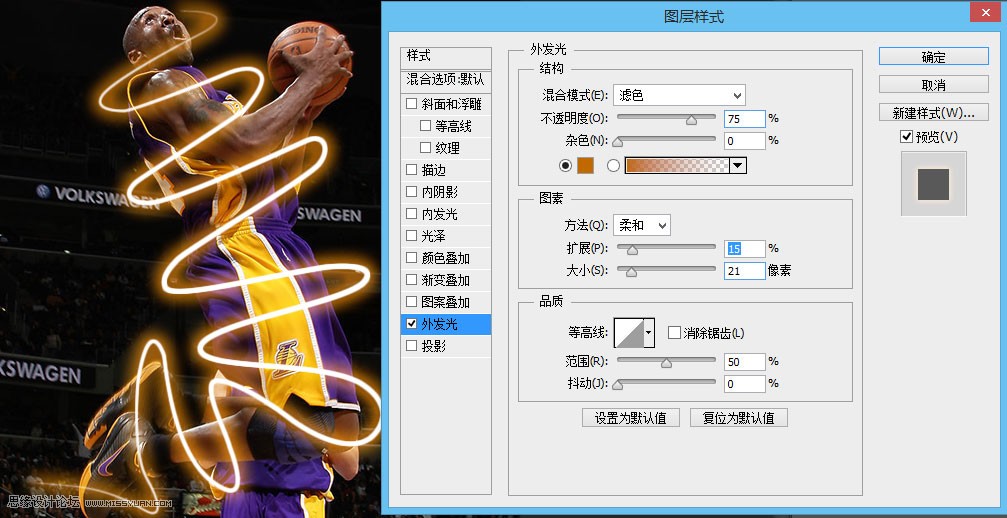Click the 杂色 noise slider handle
Image resolution: width=1007 pixels, height=518 pixels.
point(617,141)
